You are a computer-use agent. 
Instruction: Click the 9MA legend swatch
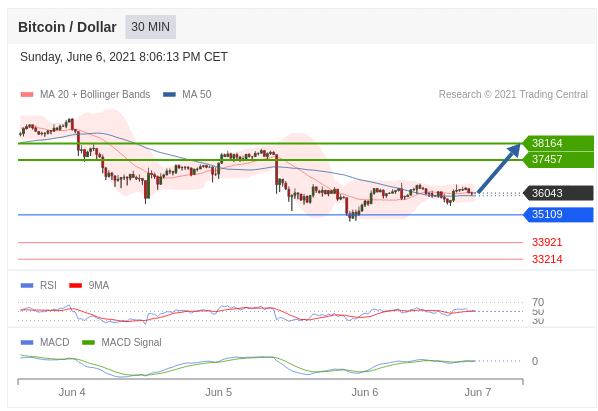(76, 286)
